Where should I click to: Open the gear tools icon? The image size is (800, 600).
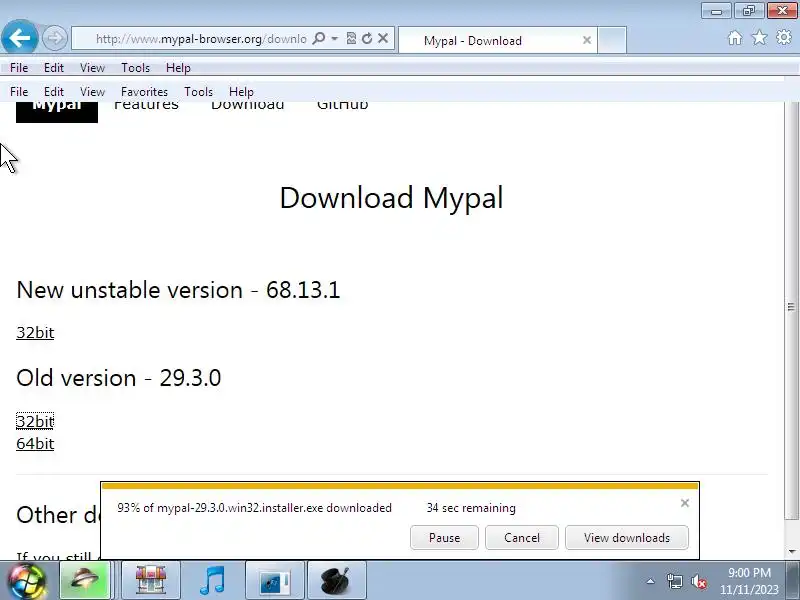tap(784, 38)
